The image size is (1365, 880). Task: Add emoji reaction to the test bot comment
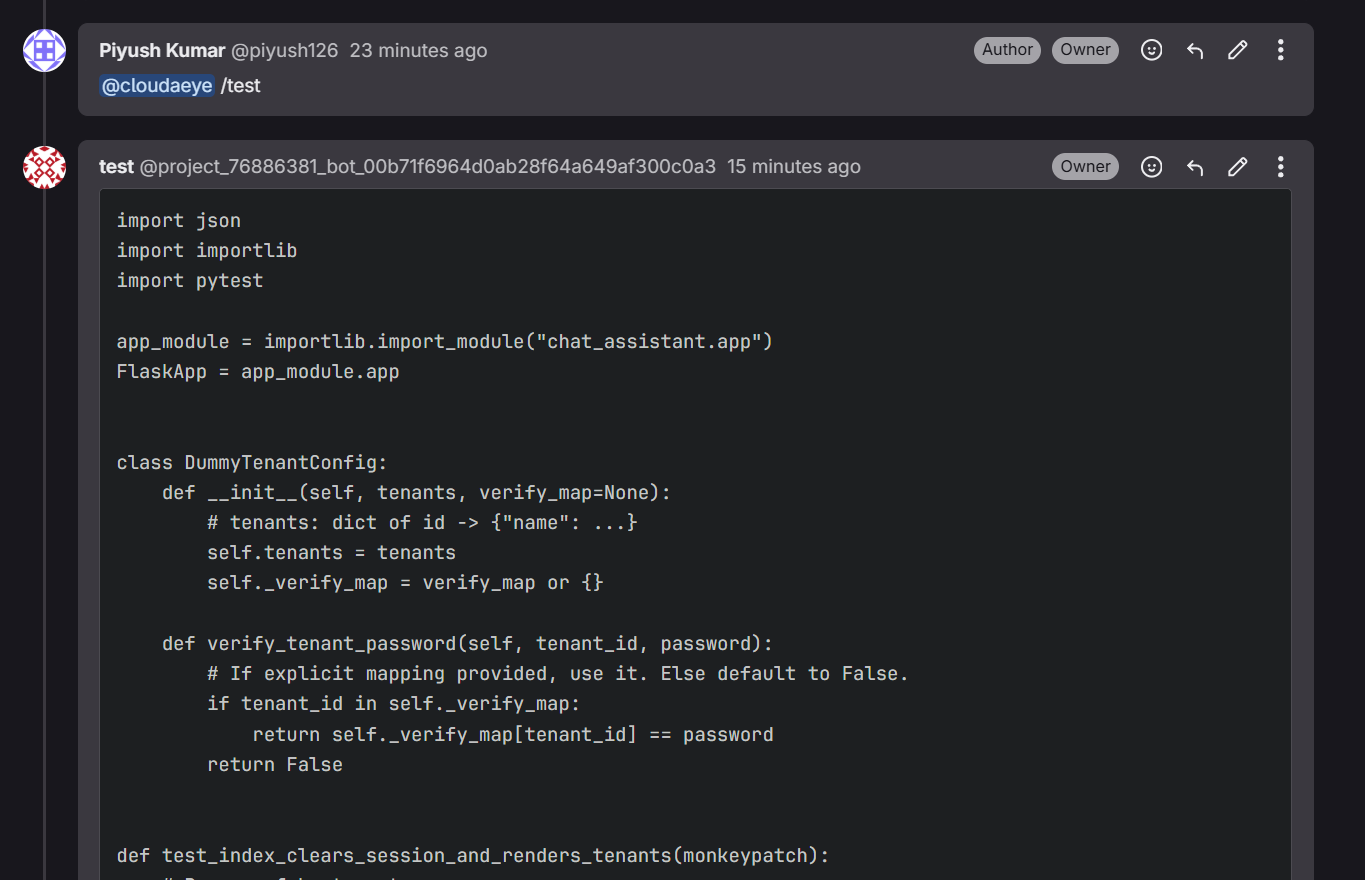(1151, 166)
